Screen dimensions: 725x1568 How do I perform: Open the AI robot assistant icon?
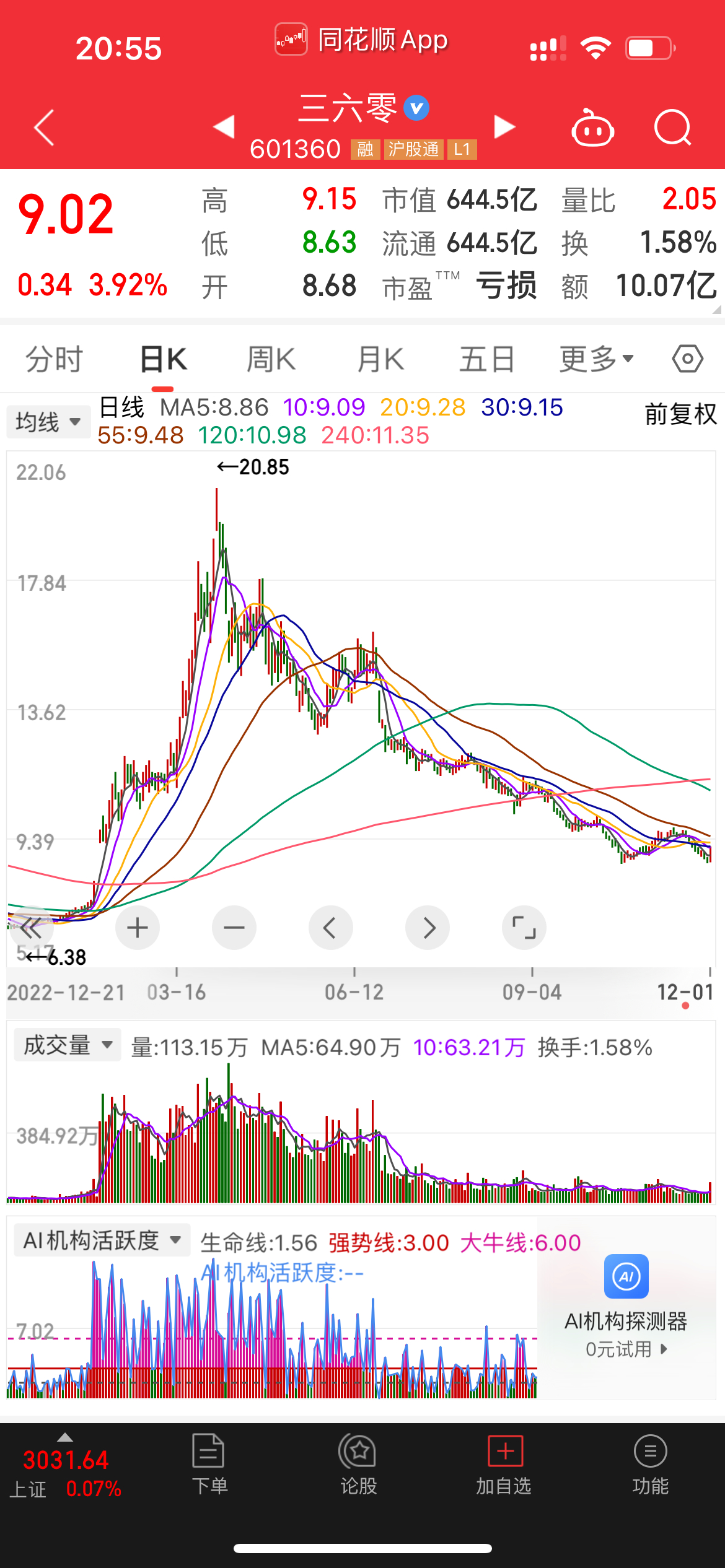(x=592, y=128)
